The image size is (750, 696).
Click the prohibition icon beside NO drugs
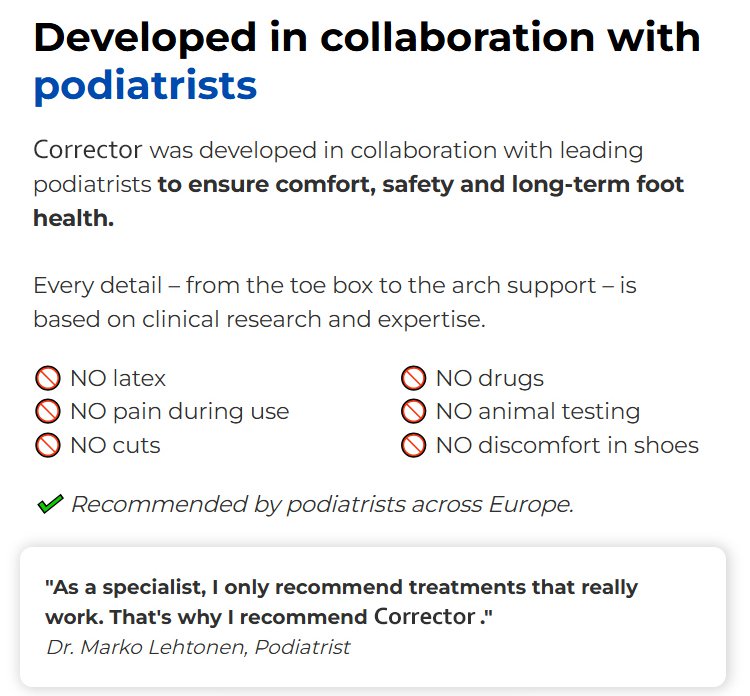[414, 379]
